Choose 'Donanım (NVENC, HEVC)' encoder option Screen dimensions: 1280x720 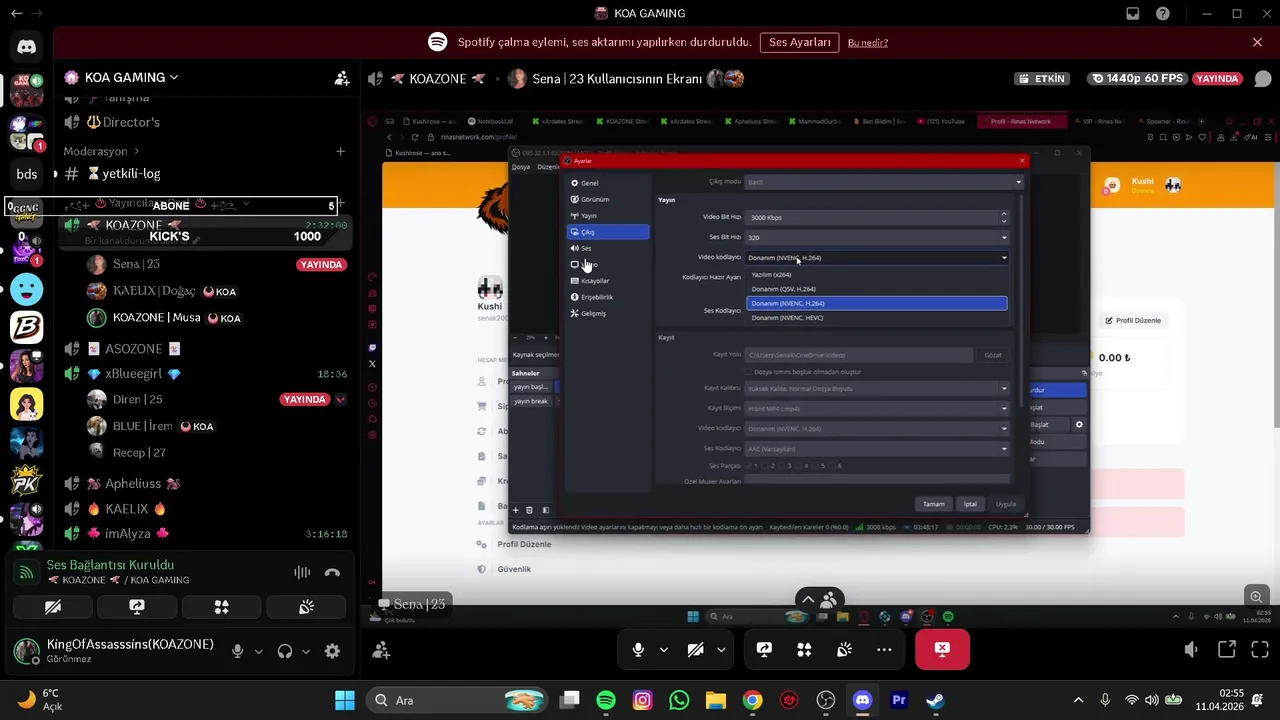[x=876, y=317]
